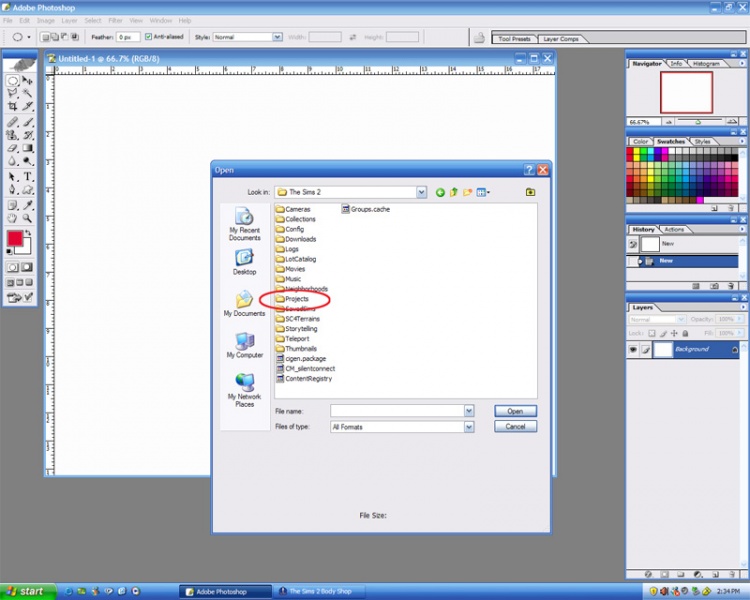This screenshot has width=750, height=600.
Task: Select the Slice tool
Action: click(27, 106)
